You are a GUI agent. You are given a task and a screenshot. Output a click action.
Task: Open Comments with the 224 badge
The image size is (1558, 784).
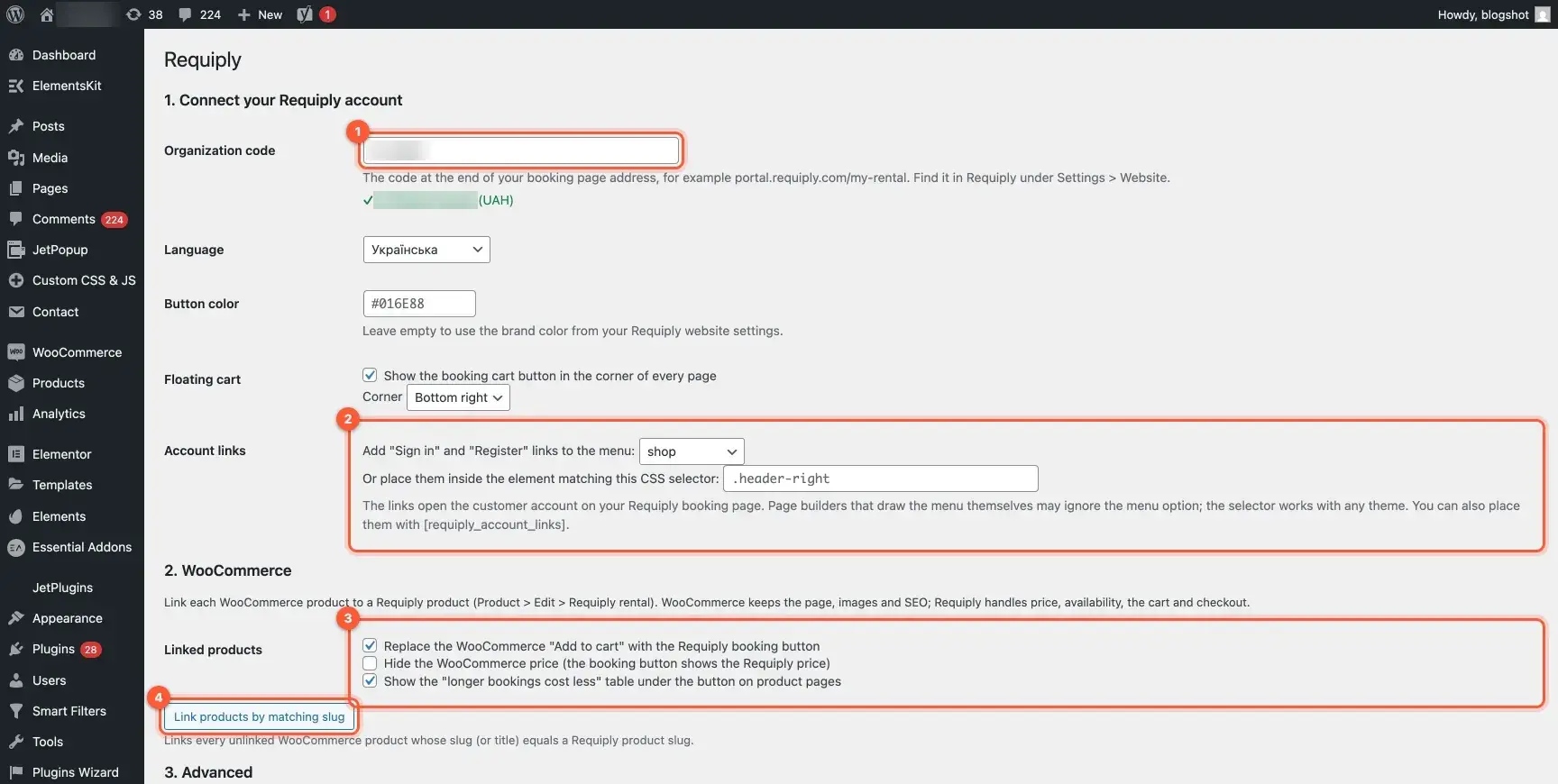click(x=79, y=219)
